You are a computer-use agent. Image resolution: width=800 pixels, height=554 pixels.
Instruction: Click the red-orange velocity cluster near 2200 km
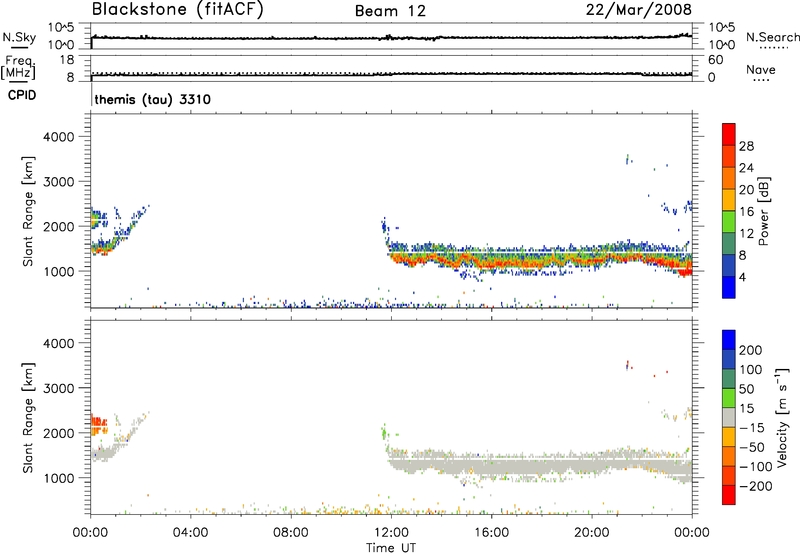pyautogui.click(x=98, y=424)
